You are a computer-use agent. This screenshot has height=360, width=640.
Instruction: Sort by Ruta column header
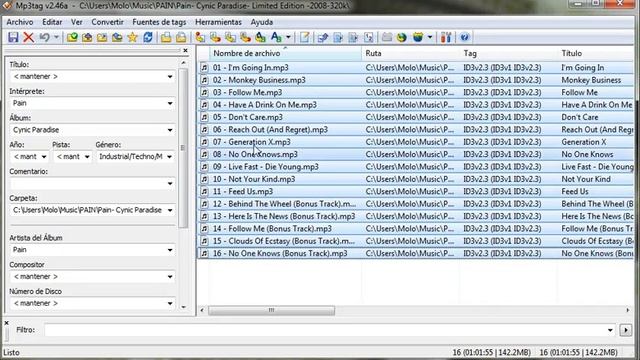click(x=411, y=53)
